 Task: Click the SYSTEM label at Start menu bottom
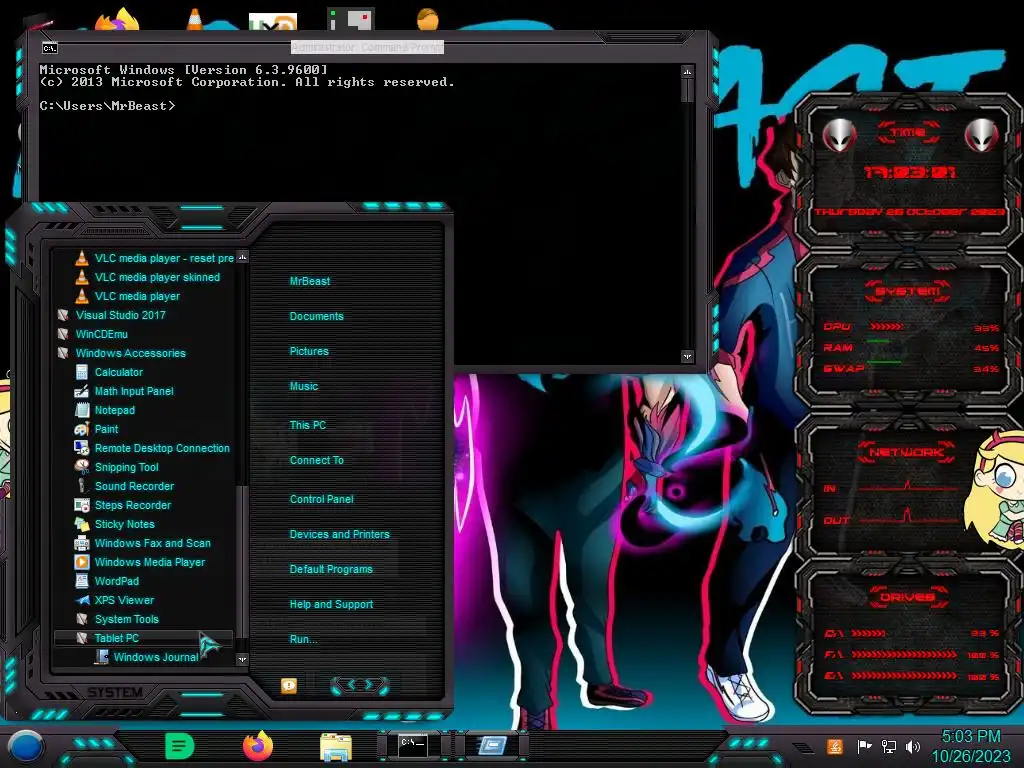115,692
